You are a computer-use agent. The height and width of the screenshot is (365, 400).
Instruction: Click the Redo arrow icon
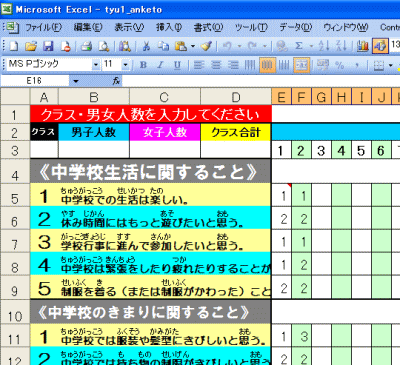253,46
